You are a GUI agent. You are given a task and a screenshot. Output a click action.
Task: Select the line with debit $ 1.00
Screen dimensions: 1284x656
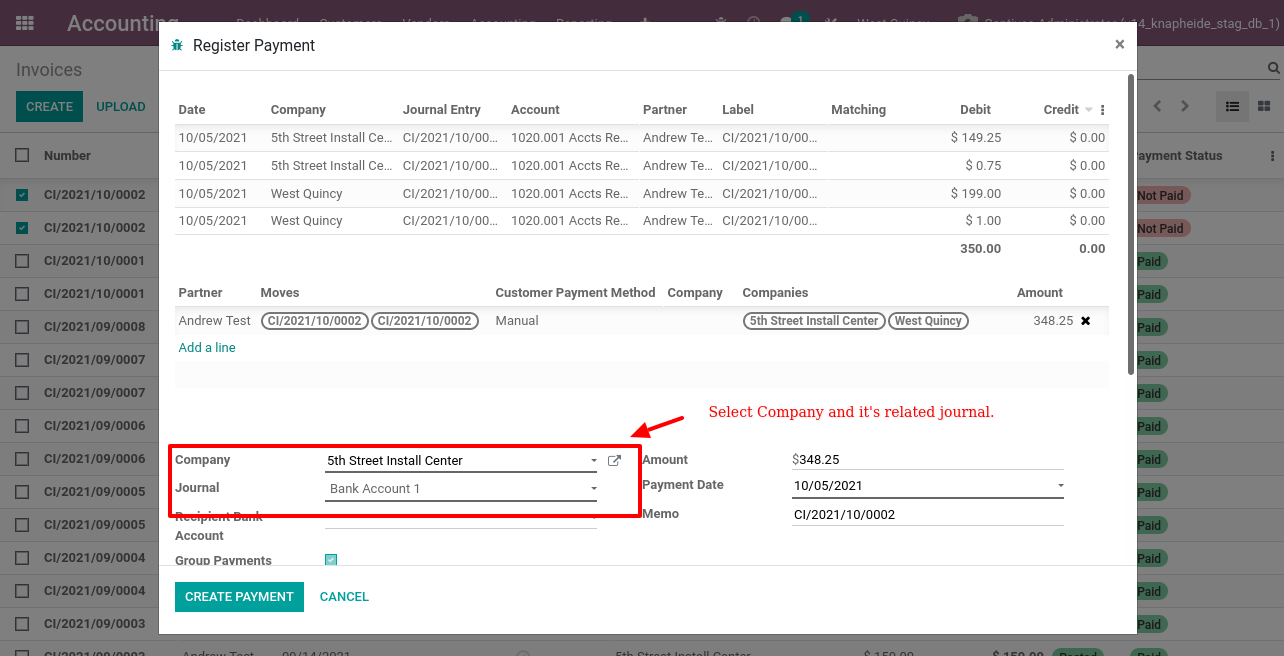click(x=641, y=221)
